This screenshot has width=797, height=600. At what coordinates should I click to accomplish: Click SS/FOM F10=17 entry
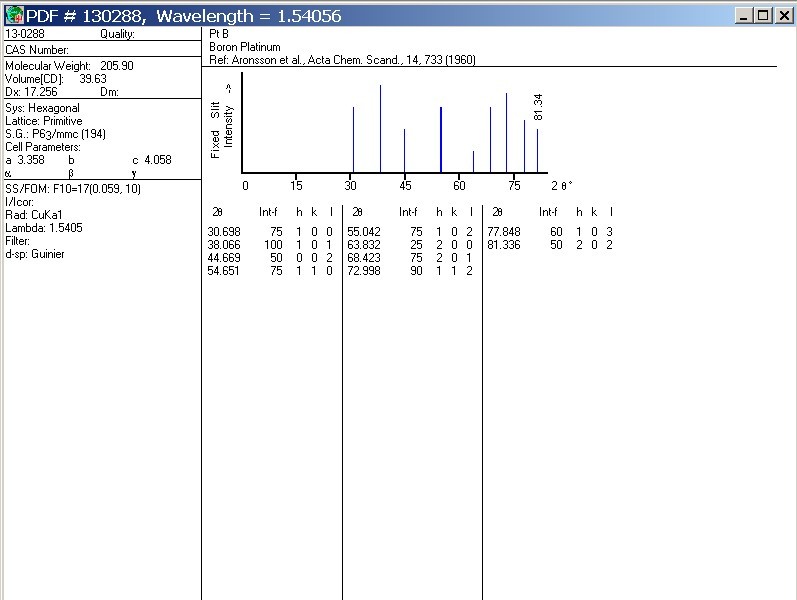click(x=73, y=189)
